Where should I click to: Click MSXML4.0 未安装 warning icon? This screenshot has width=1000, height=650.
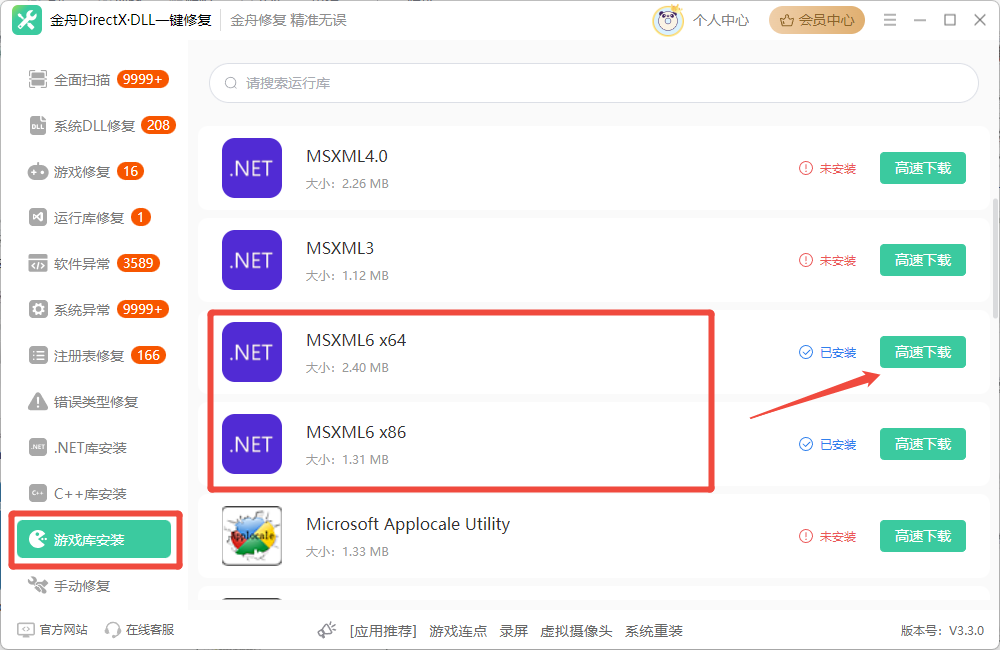(x=806, y=168)
